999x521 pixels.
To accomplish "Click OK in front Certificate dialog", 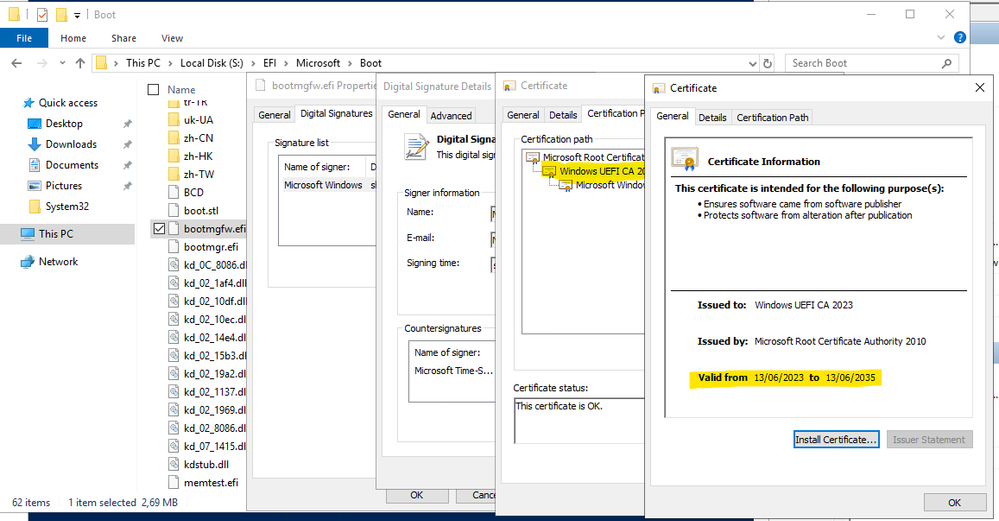I will tap(954, 503).
